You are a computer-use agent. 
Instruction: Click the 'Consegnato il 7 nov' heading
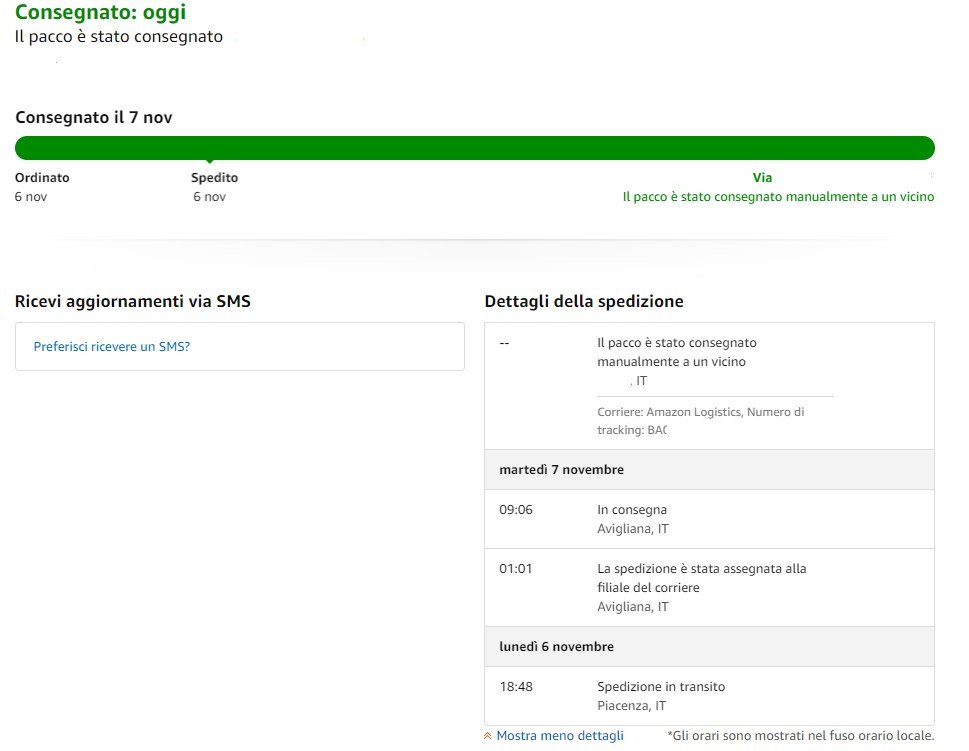[93, 117]
